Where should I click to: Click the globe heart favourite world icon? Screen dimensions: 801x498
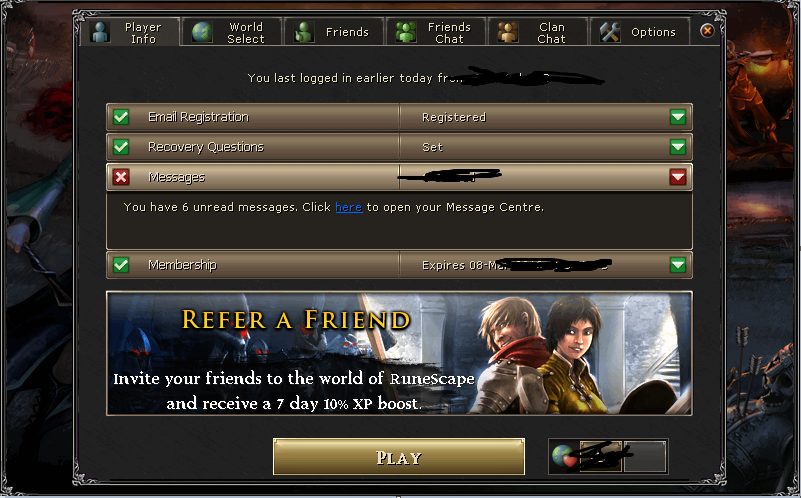click(564, 456)
